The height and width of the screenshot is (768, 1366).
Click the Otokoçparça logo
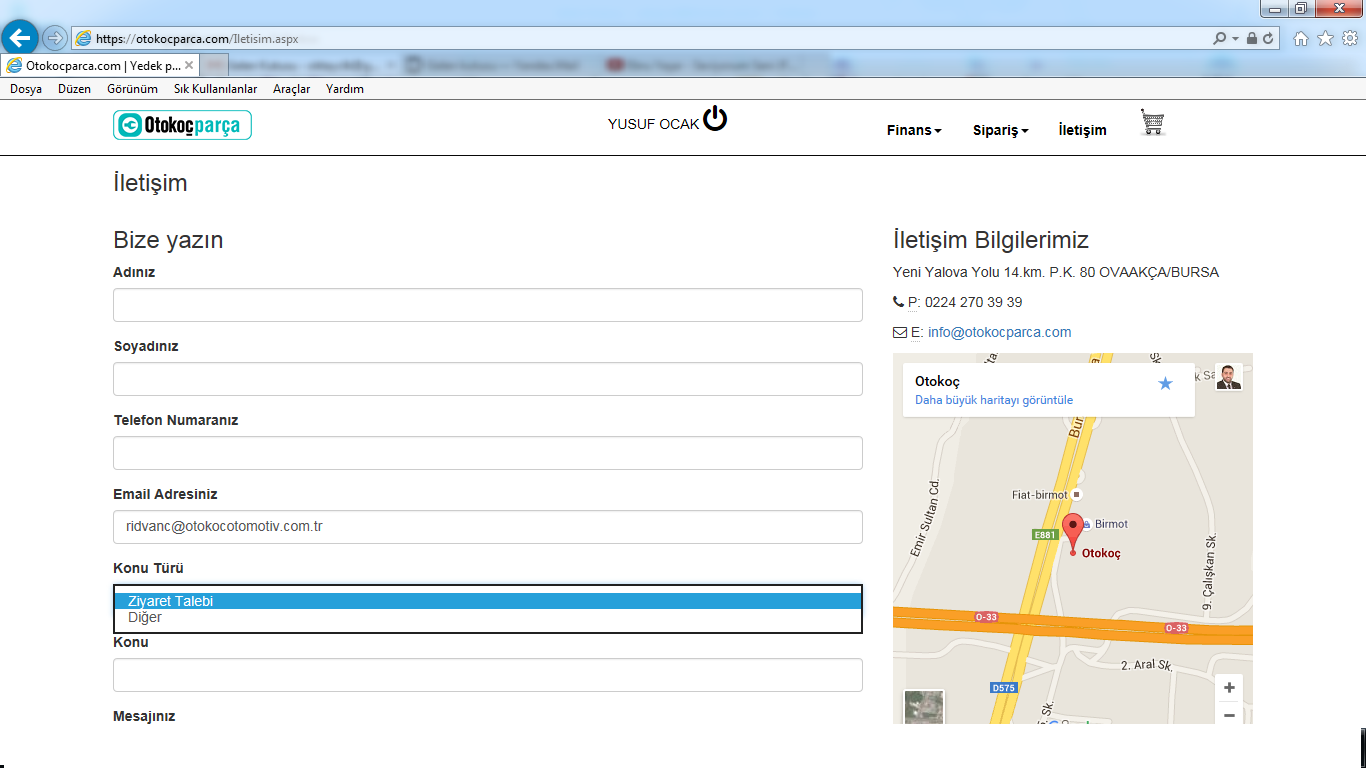pyautogui.click(x=182, y=125)
